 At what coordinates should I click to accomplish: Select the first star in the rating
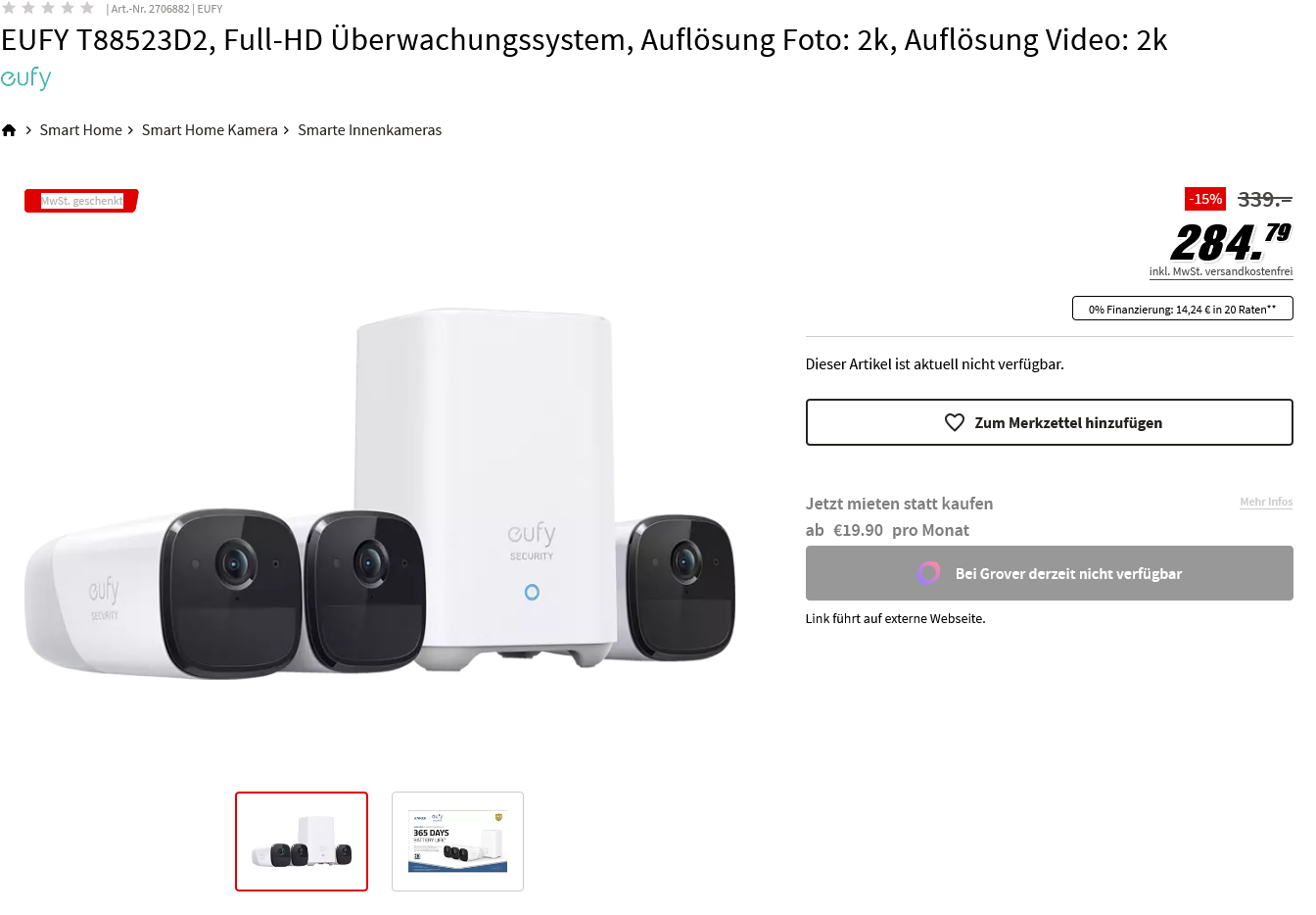point(9,8)
